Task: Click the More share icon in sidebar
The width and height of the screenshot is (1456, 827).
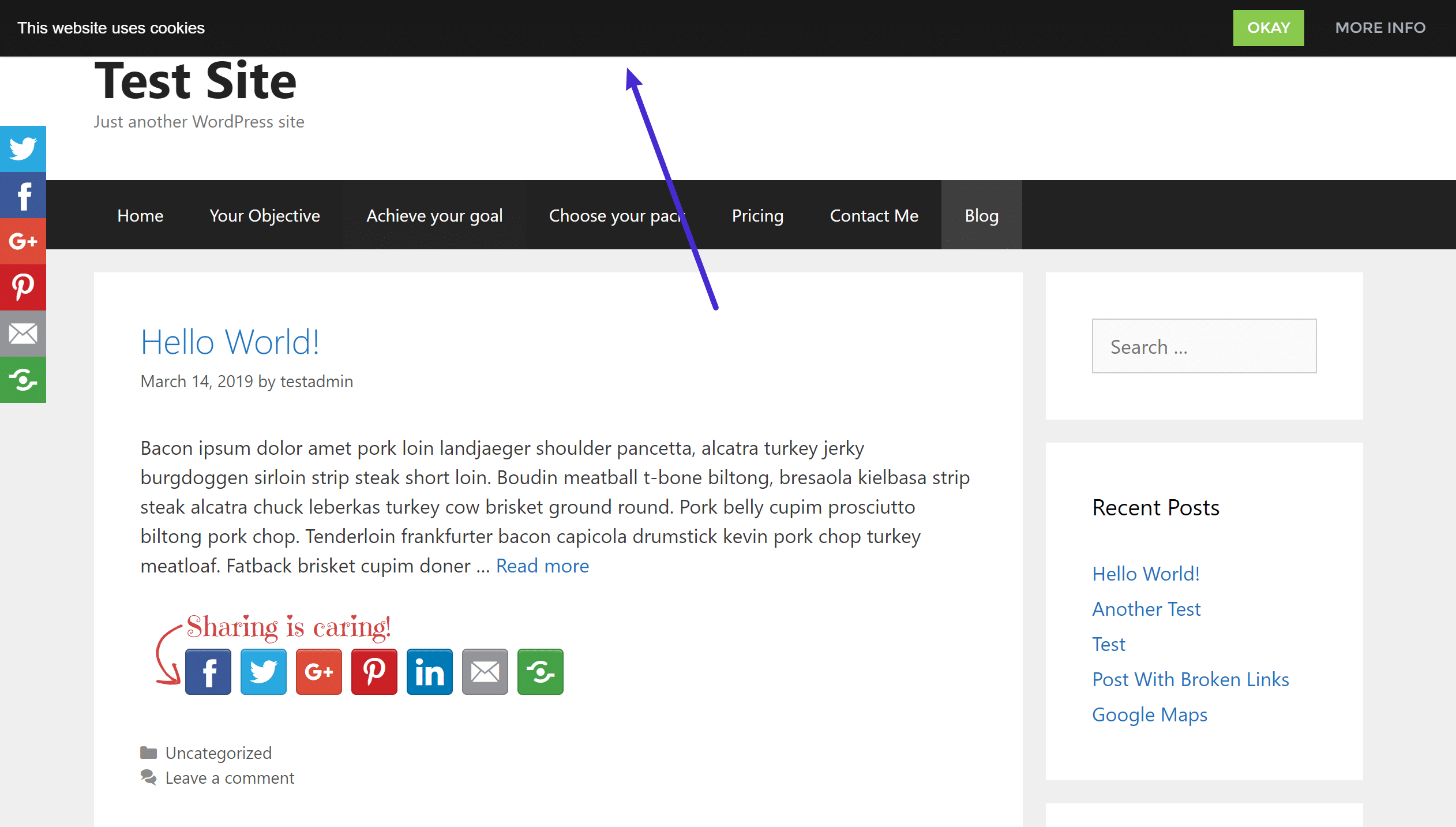Action: tap(22, 380)
